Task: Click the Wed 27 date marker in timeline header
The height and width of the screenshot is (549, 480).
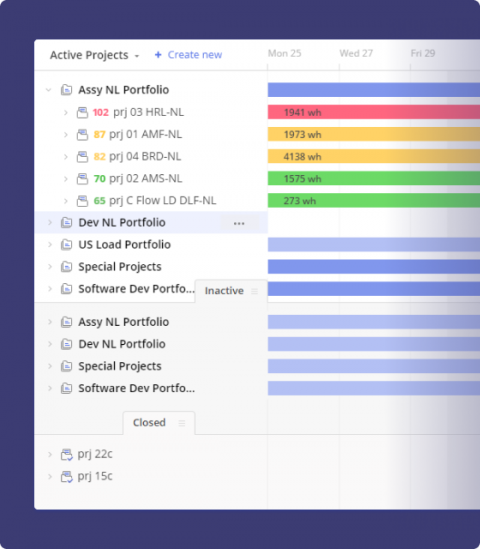Action: [x=356, y=53]
